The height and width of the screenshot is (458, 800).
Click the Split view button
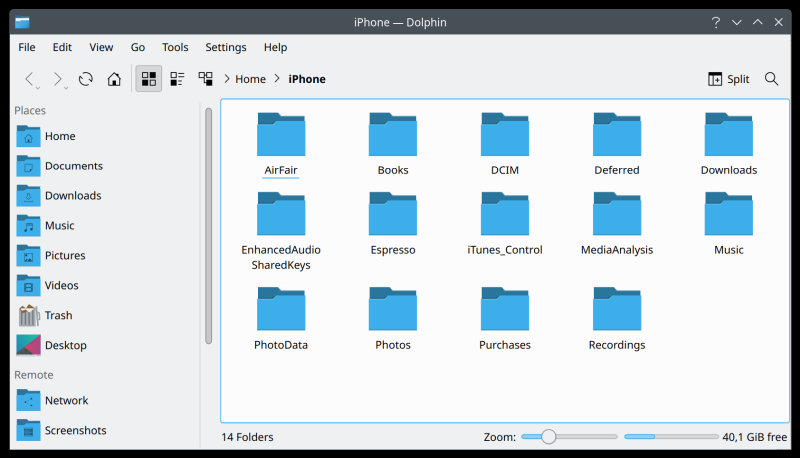coord(728,79)
